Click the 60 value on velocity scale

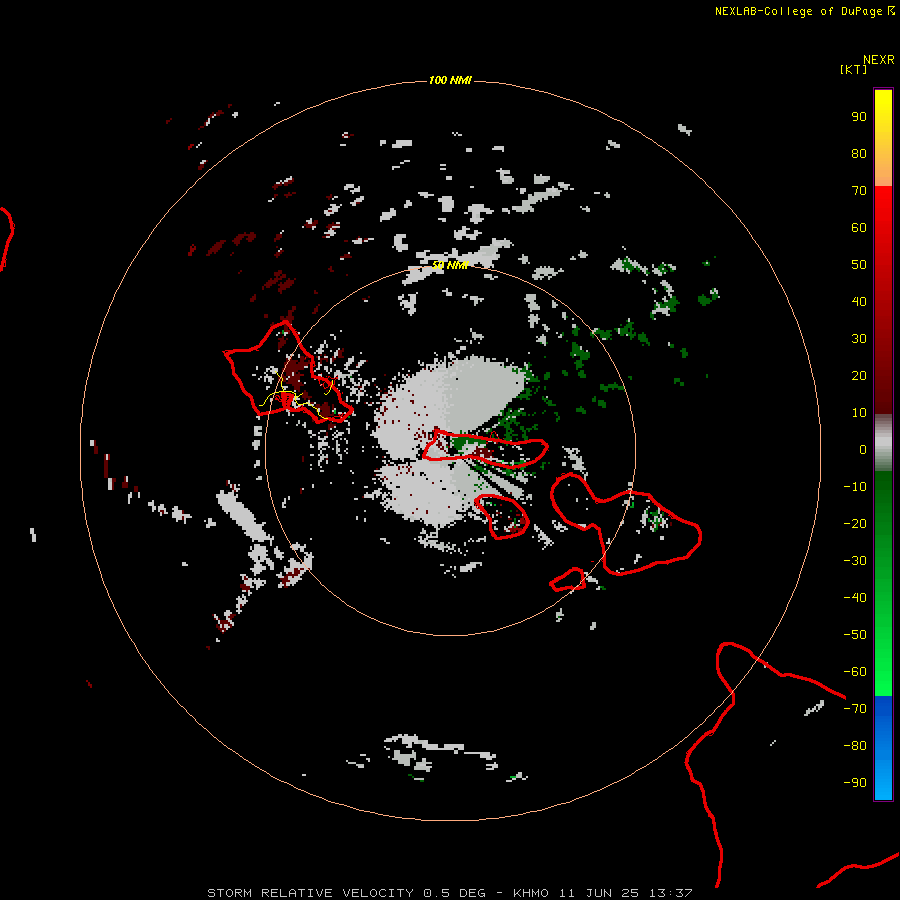tap(859, 228)
